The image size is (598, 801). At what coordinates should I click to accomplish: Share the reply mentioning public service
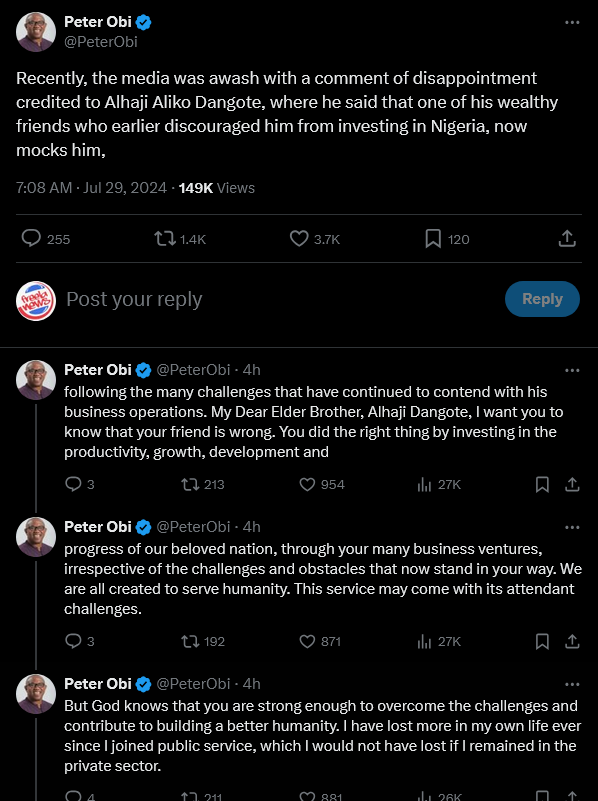click(571, 798)
